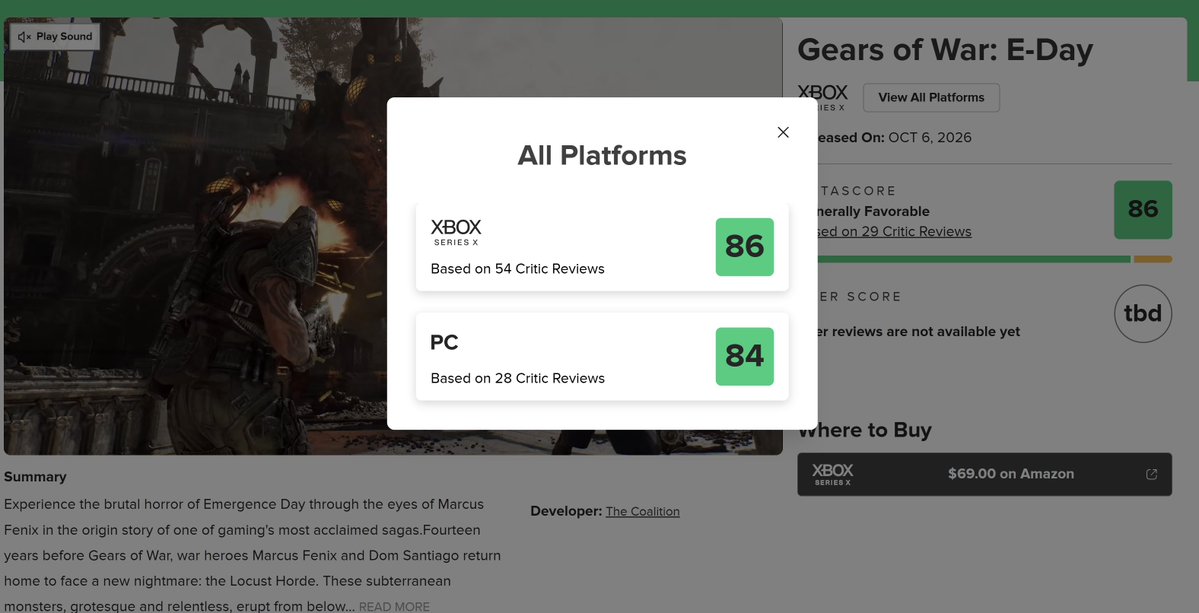Viewport: 1199px width, 613px height.
Task: Open The Coalition developer link
Action: point(642,511)
